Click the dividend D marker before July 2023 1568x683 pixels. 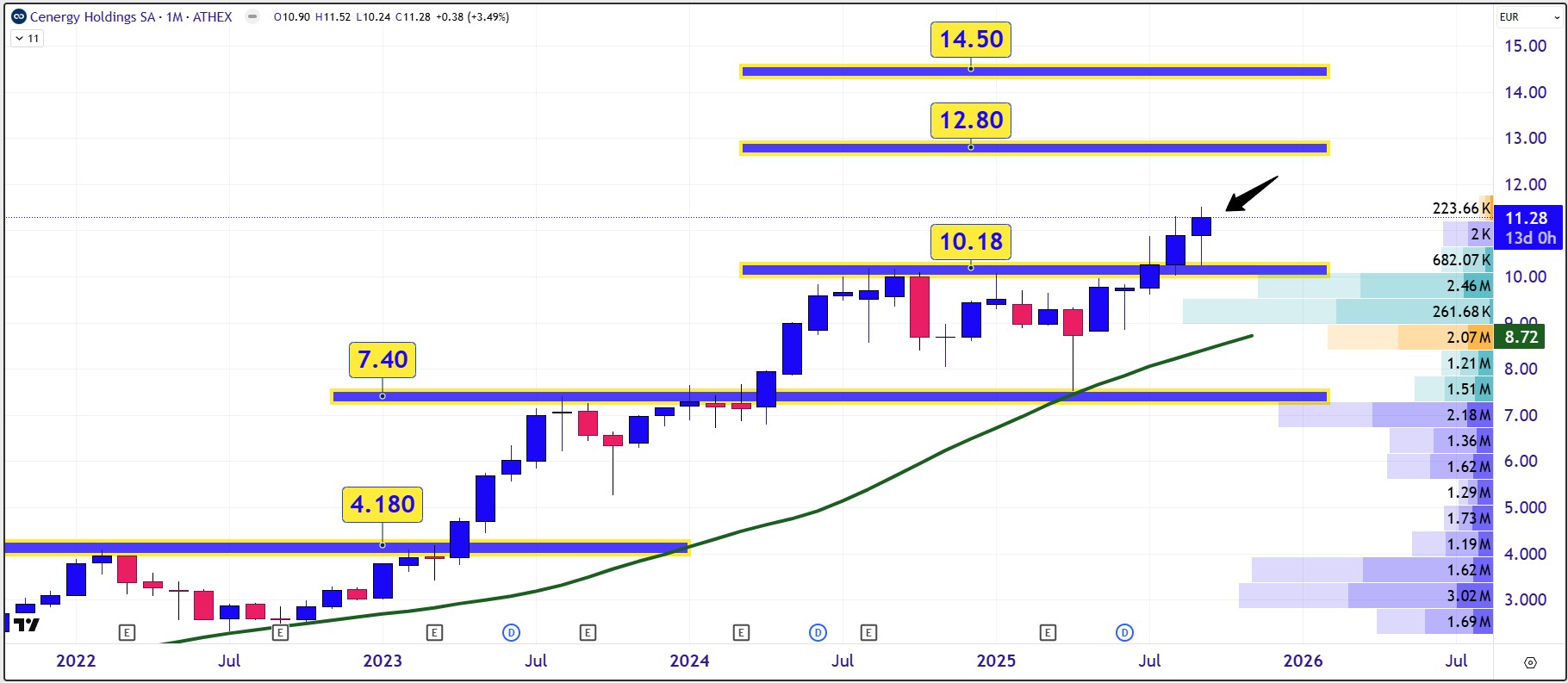point(511,633)
